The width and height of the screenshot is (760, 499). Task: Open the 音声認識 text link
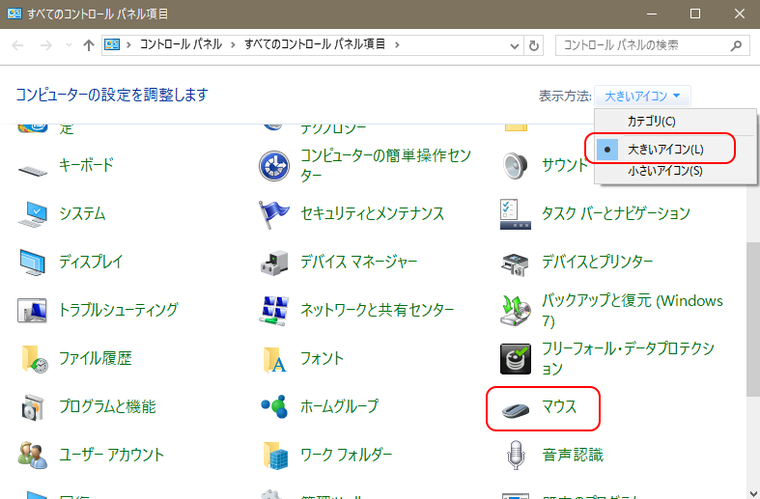(573, 455)
